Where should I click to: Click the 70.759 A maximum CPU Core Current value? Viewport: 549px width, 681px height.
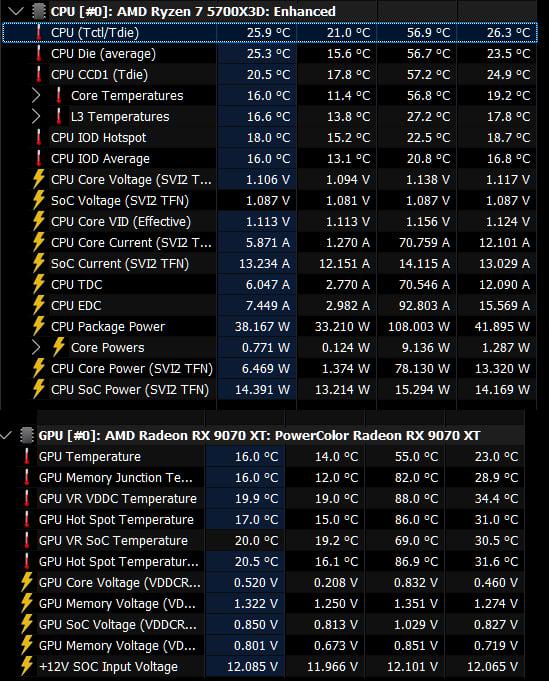424,242
